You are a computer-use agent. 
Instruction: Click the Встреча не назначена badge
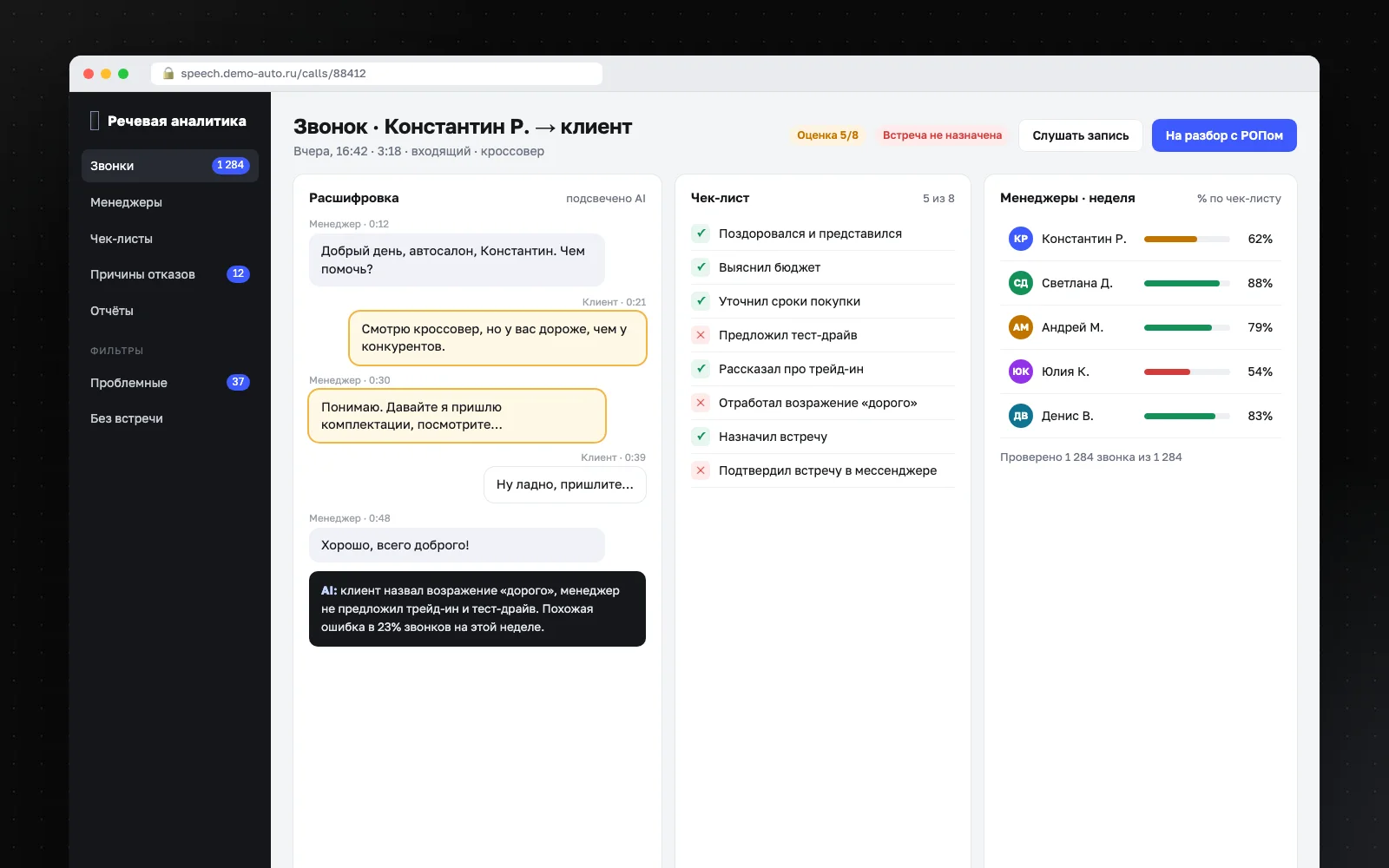[942, 135]
